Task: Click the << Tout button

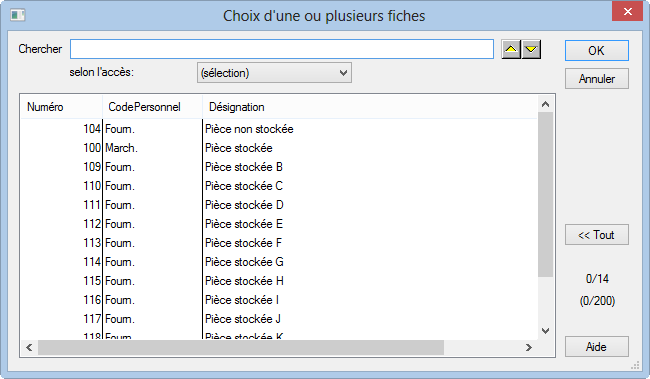Action: (597, 235)
